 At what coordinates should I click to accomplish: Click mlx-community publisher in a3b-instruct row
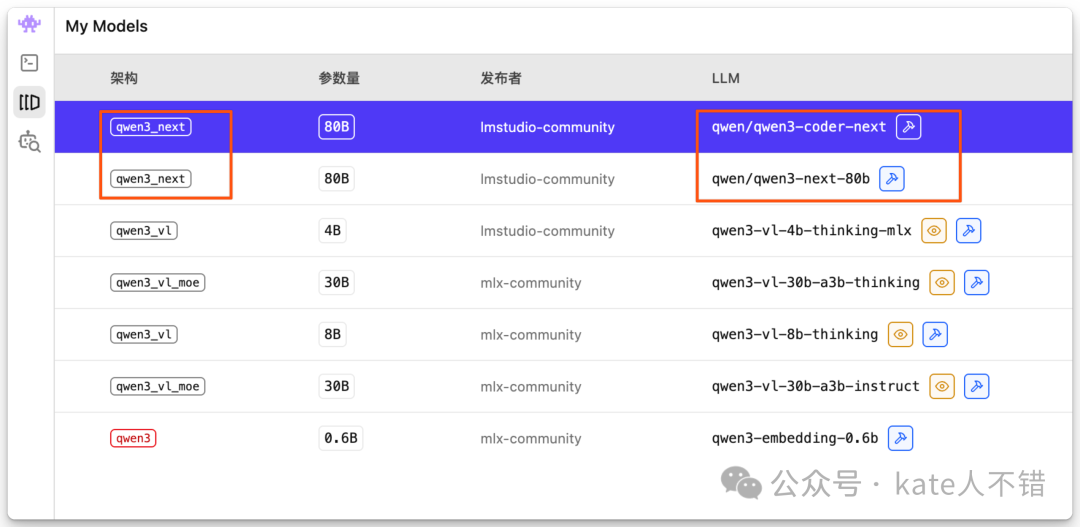click(531, 386)
